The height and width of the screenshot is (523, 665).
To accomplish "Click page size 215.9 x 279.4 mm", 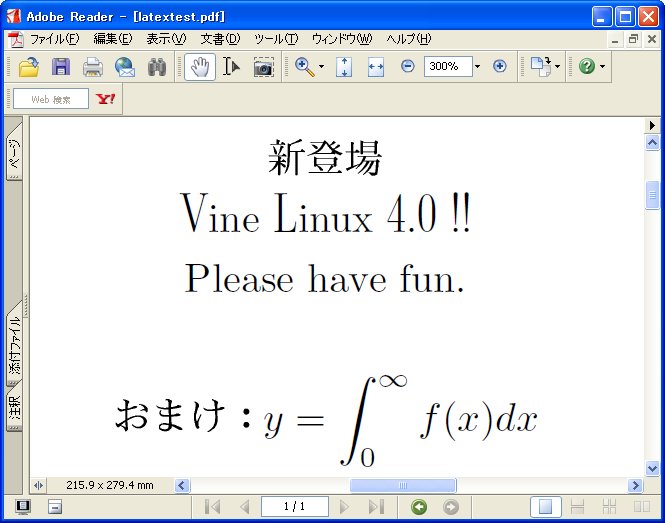I will (x=110, y=485).
